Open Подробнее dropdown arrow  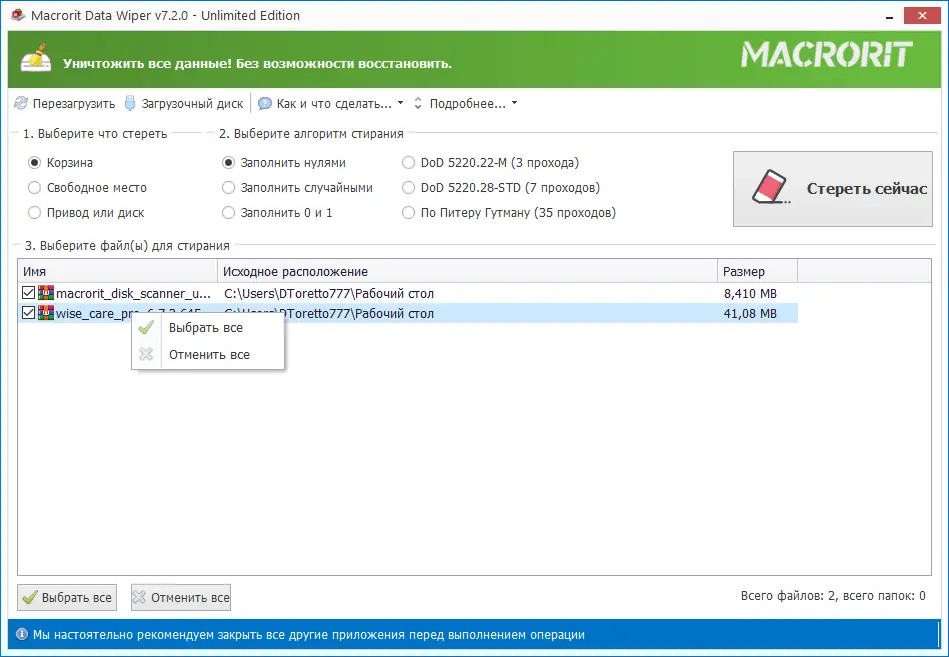point(514,103)
